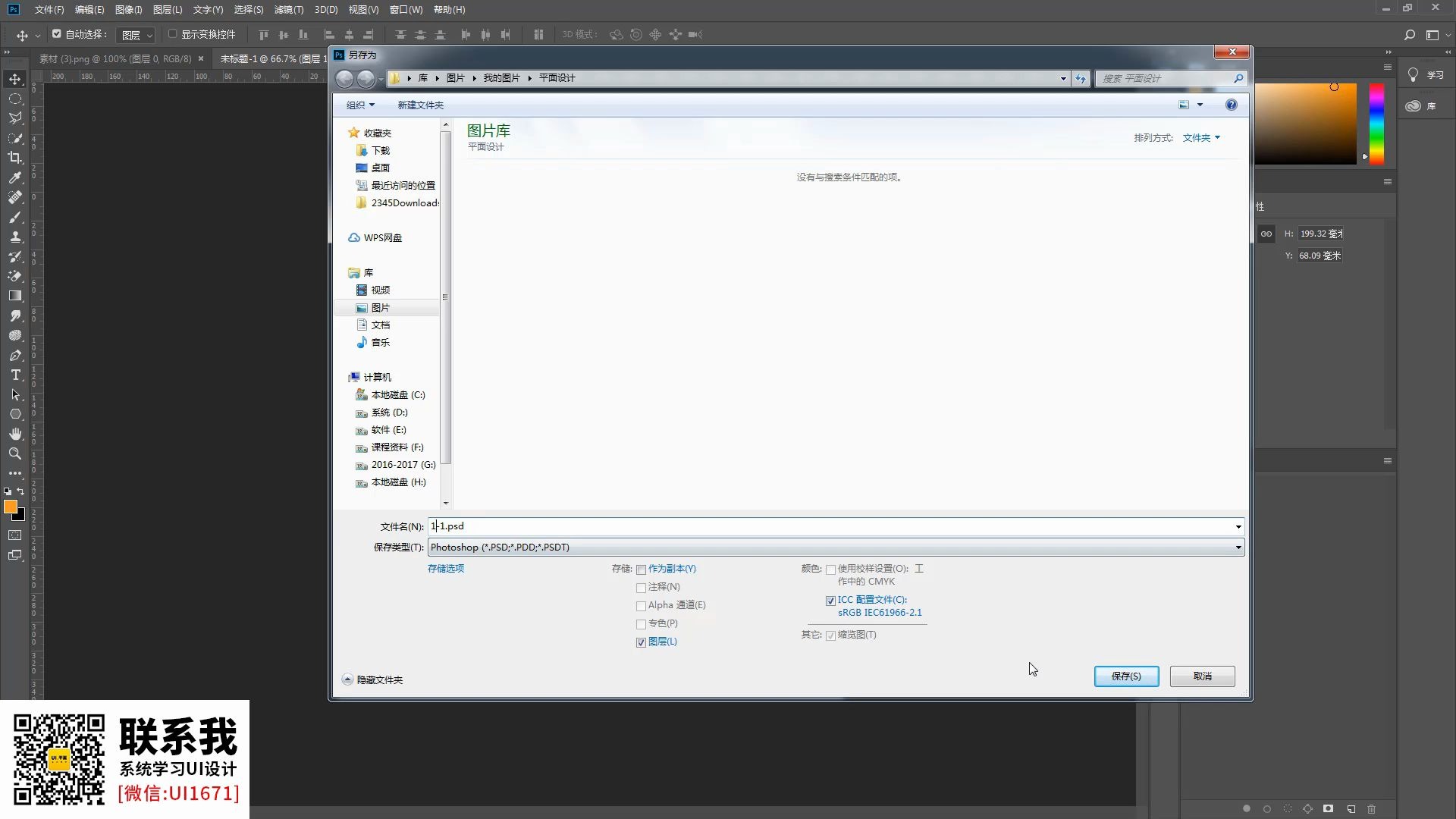
Task: Toggle Use Proof Setup (使用校样设置) checkbox
Action: 830,570
